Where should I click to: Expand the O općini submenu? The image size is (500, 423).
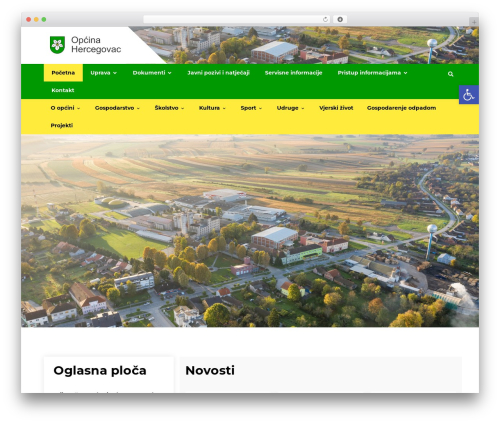[x=65, y=108]
